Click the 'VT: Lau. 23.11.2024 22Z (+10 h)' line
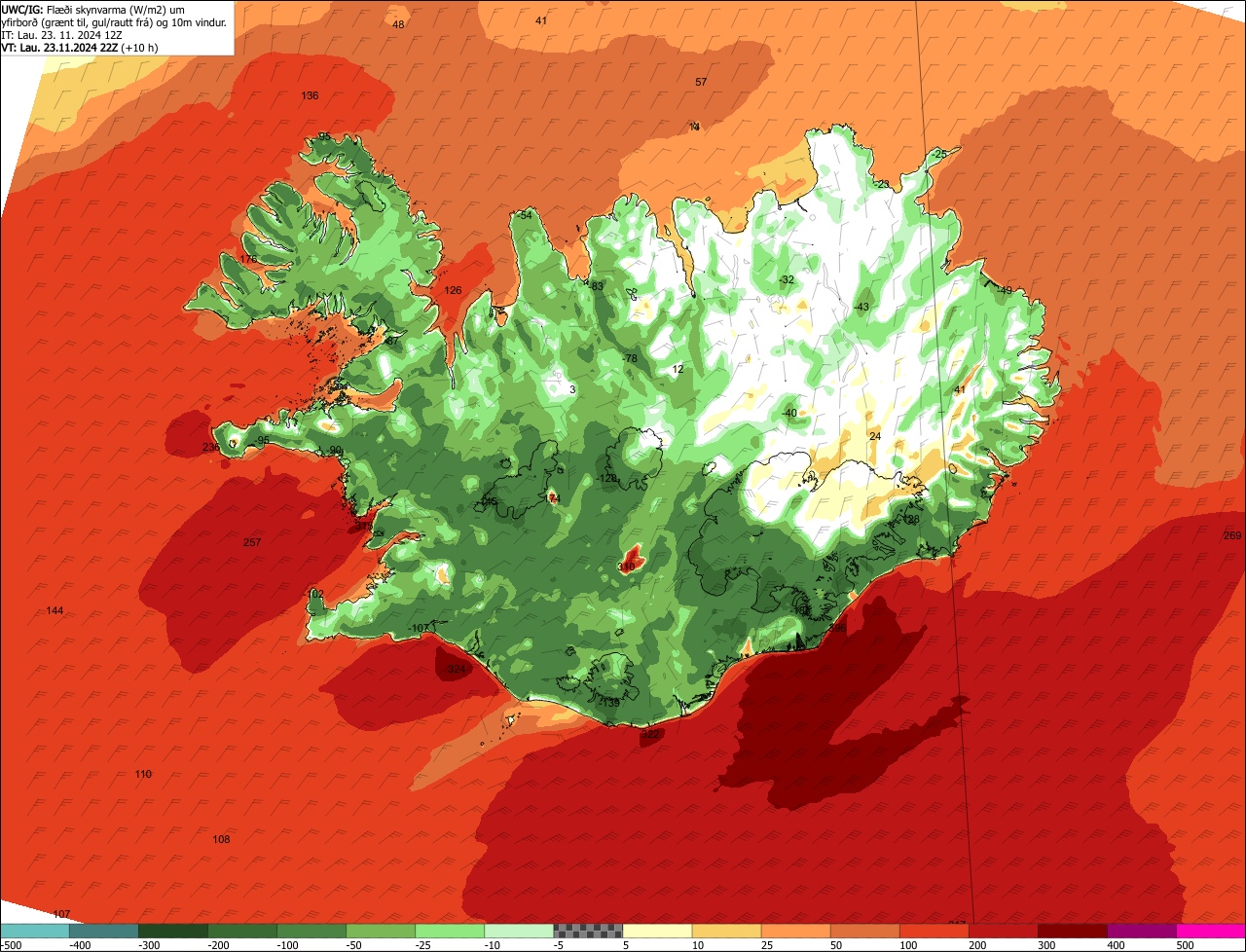 click(80, 47)
